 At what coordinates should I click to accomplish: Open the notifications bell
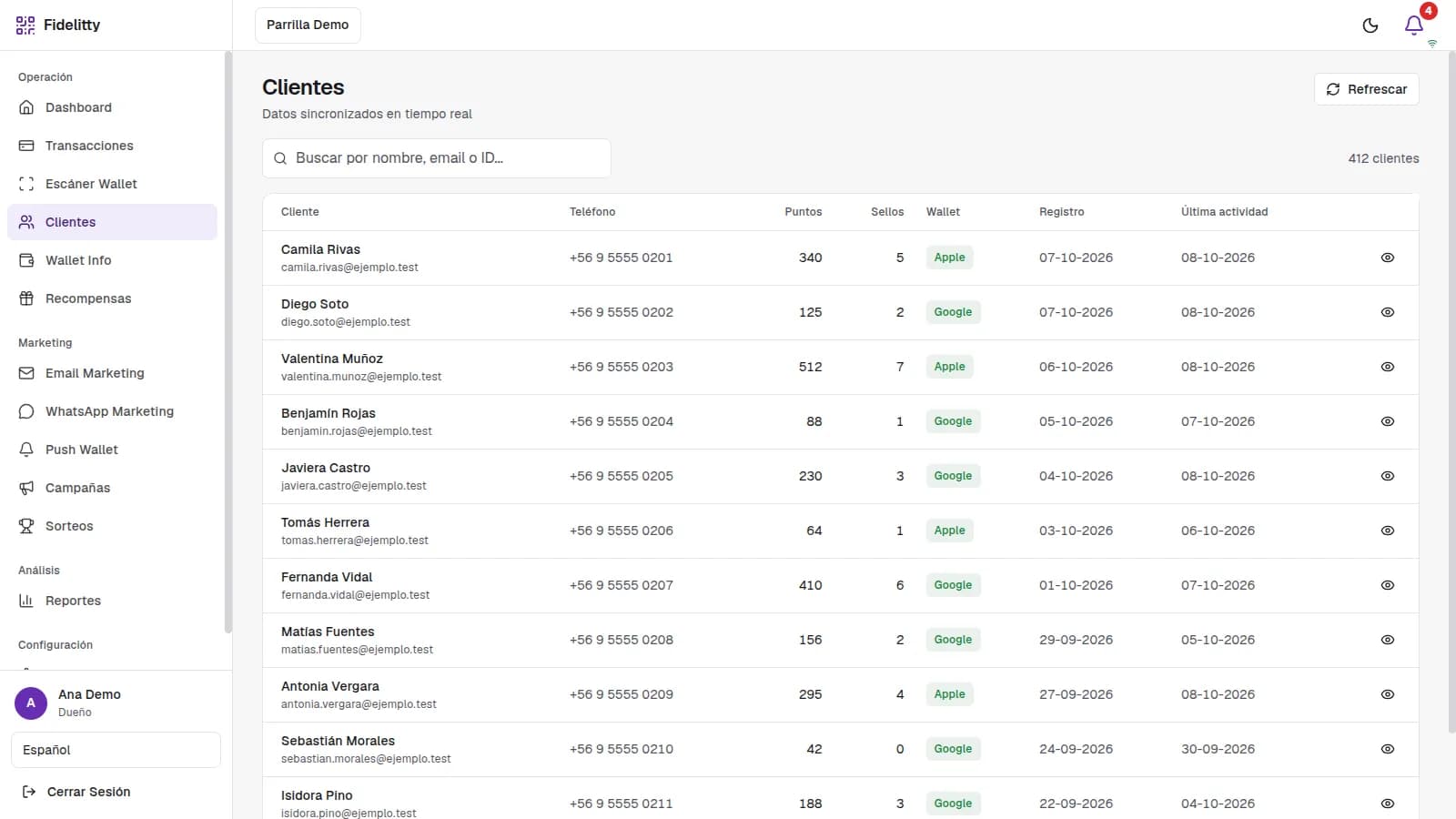point(1414,25)
